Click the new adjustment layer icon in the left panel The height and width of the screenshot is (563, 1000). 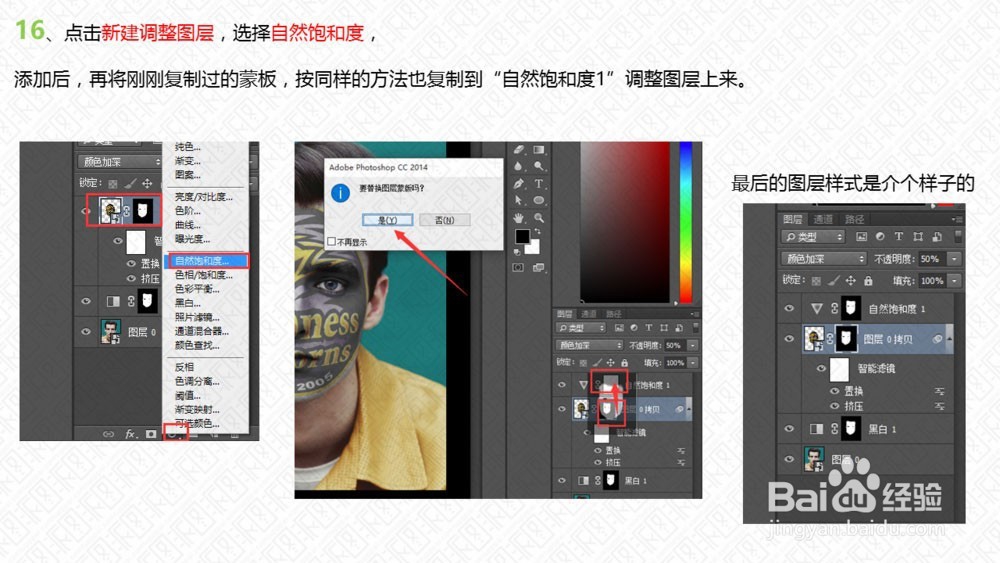click(x=173, y=434)
